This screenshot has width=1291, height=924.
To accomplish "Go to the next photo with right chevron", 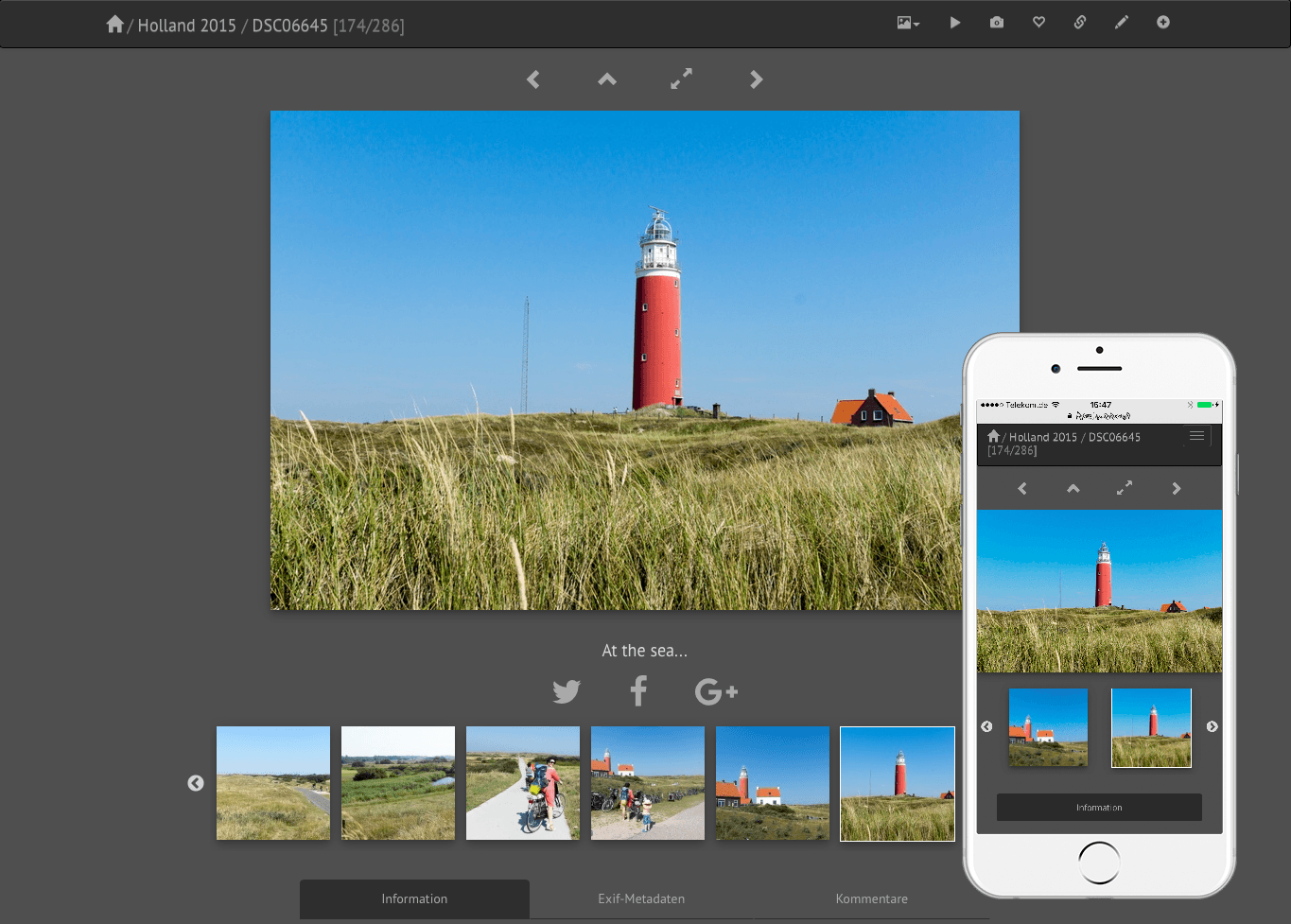I will tap(756, 79).
